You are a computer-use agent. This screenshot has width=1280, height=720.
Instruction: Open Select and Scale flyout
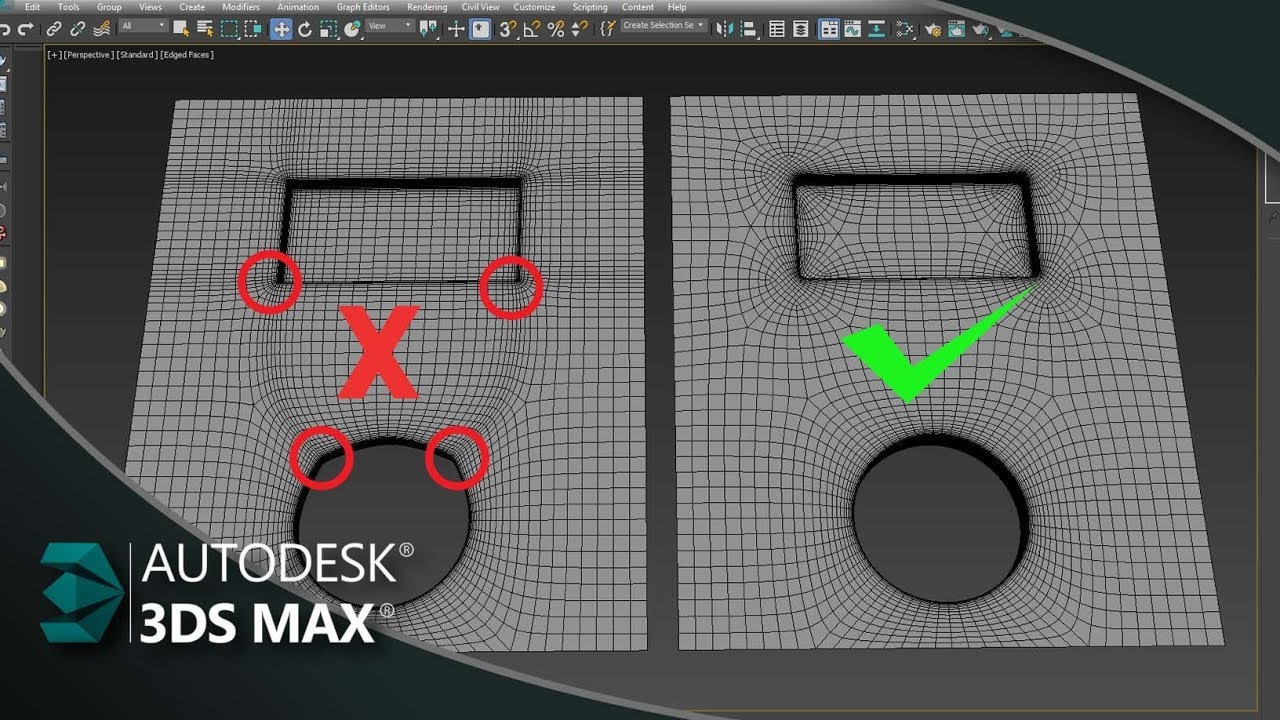click(328, 29)
